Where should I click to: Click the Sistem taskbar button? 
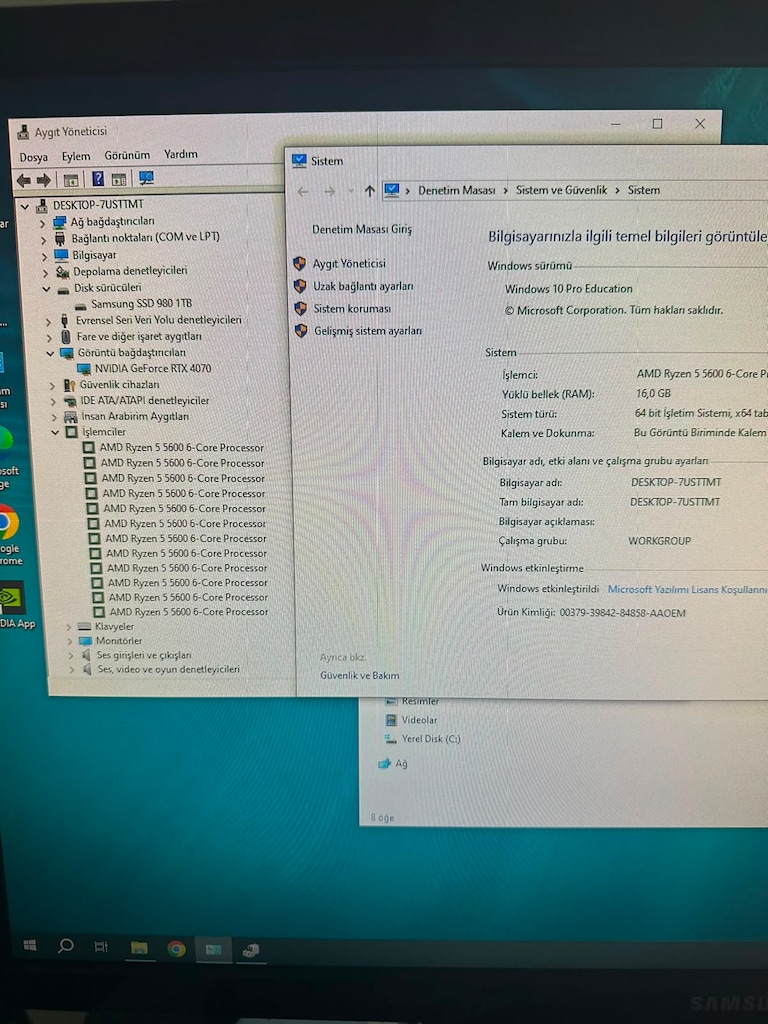point(214,950)
